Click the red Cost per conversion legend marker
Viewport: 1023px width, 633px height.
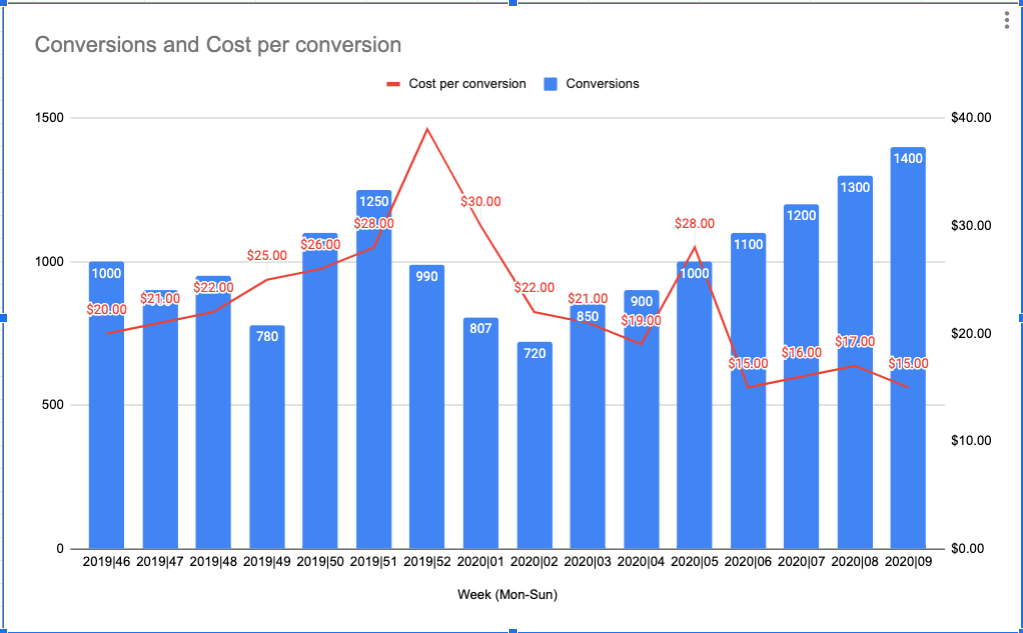point(394,84)
